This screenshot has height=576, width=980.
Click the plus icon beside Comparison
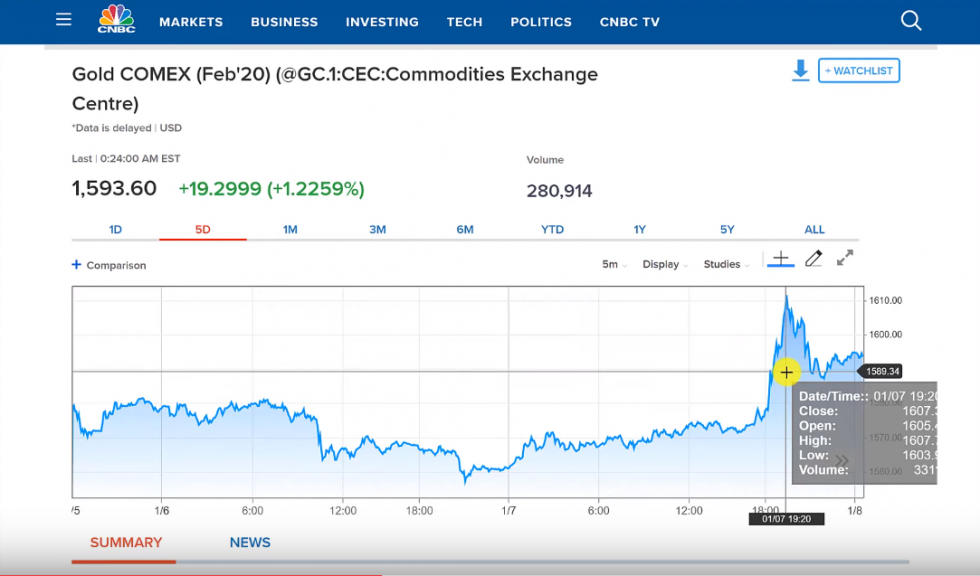(x=77, y=265)
